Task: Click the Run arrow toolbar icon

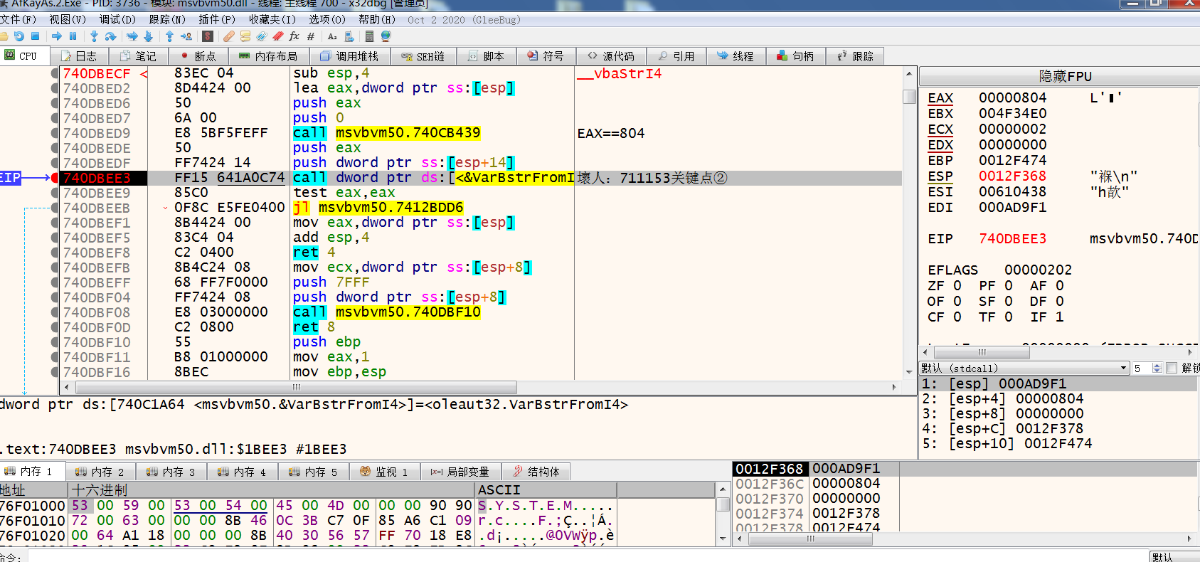Action: click(x=57, y=36)
